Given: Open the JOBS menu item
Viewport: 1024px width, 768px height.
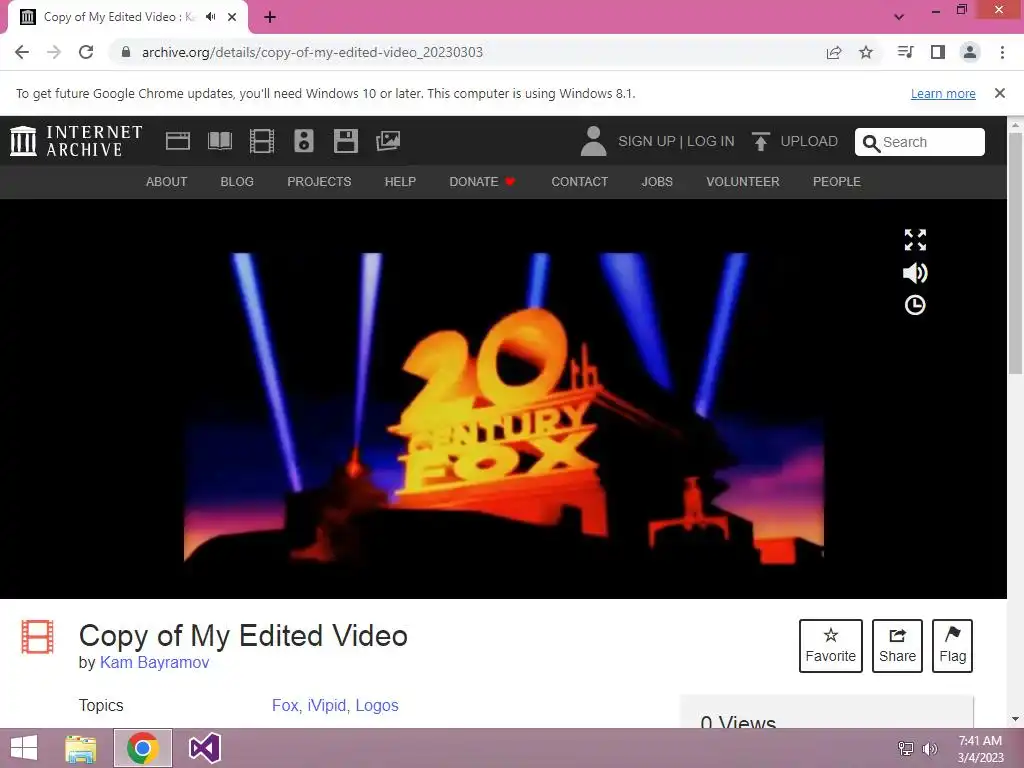Looking at the screenshot, I should point(657,182).
